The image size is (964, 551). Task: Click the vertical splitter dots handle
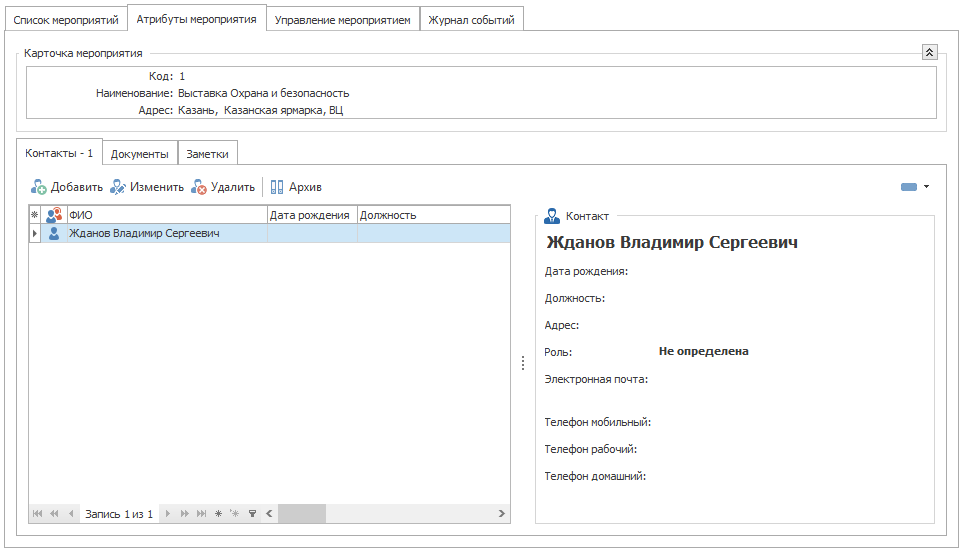click(x=523, y=363)
